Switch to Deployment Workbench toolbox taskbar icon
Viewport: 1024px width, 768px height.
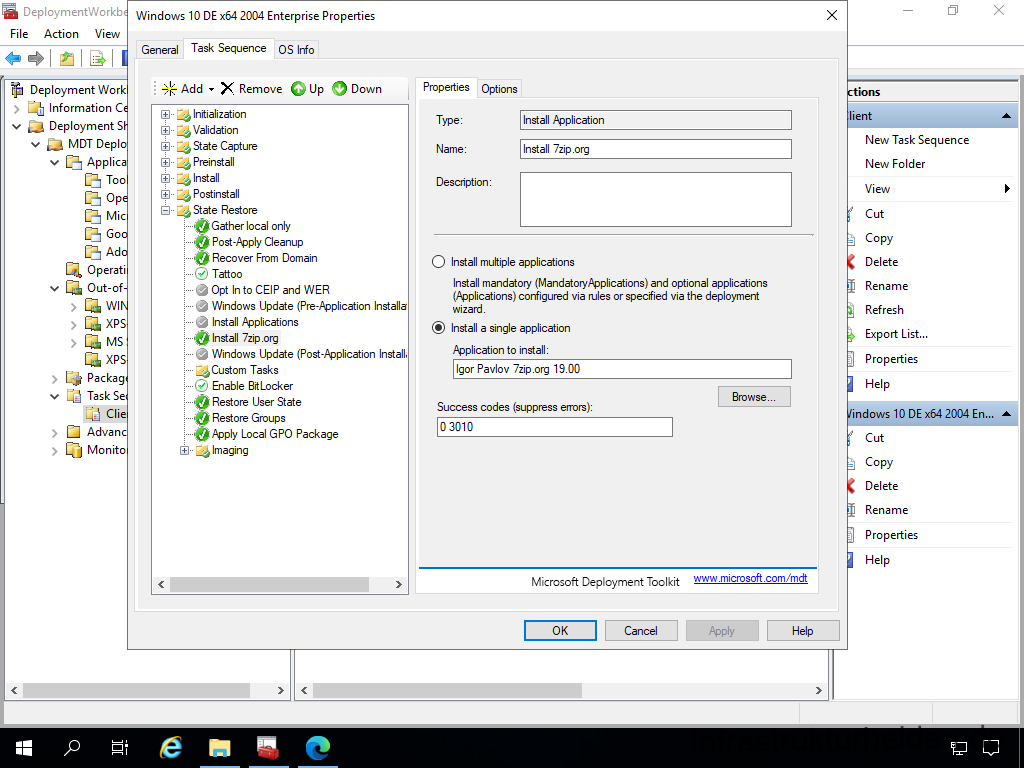tap(268, 747)
